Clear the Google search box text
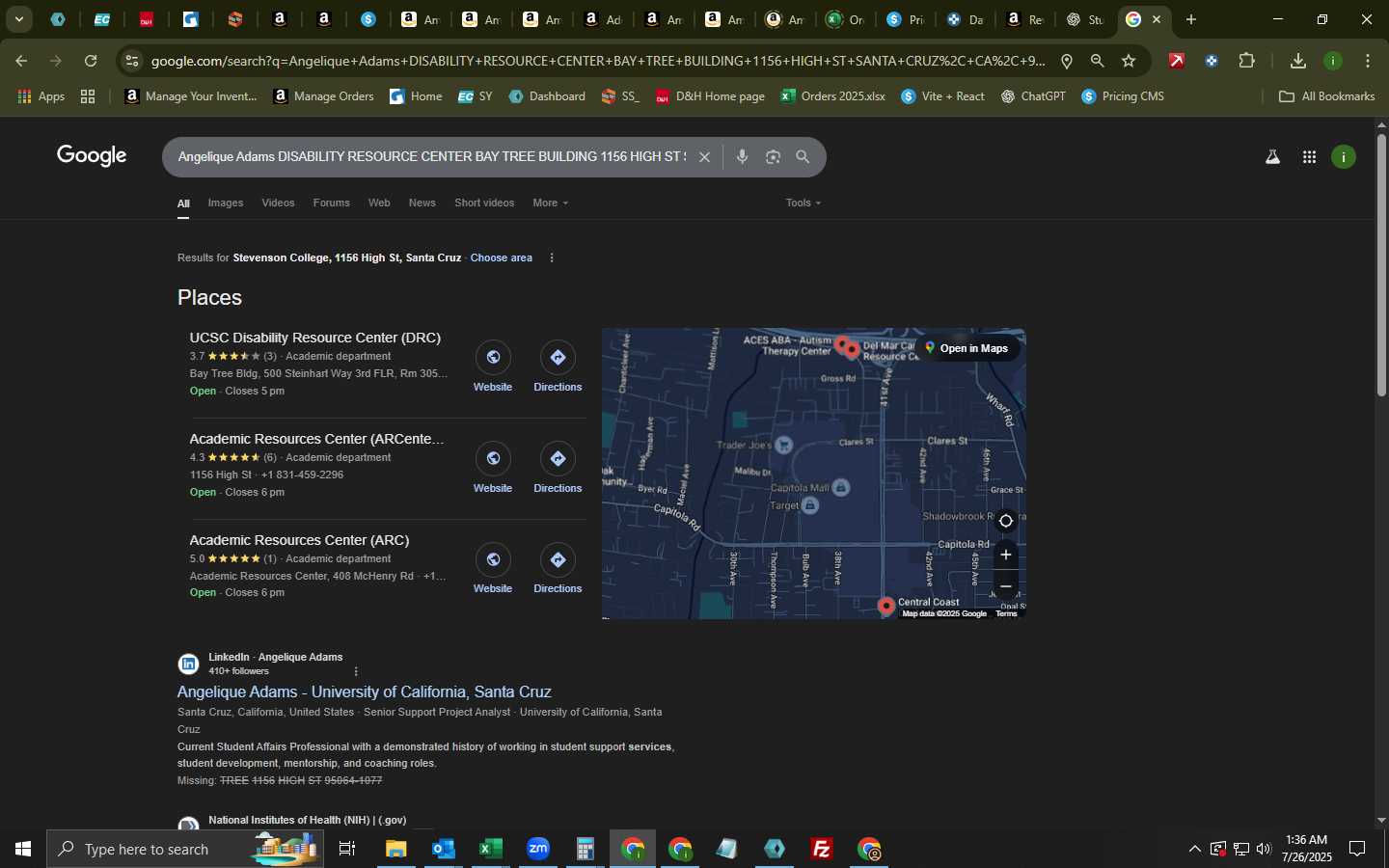 (704, 157)
